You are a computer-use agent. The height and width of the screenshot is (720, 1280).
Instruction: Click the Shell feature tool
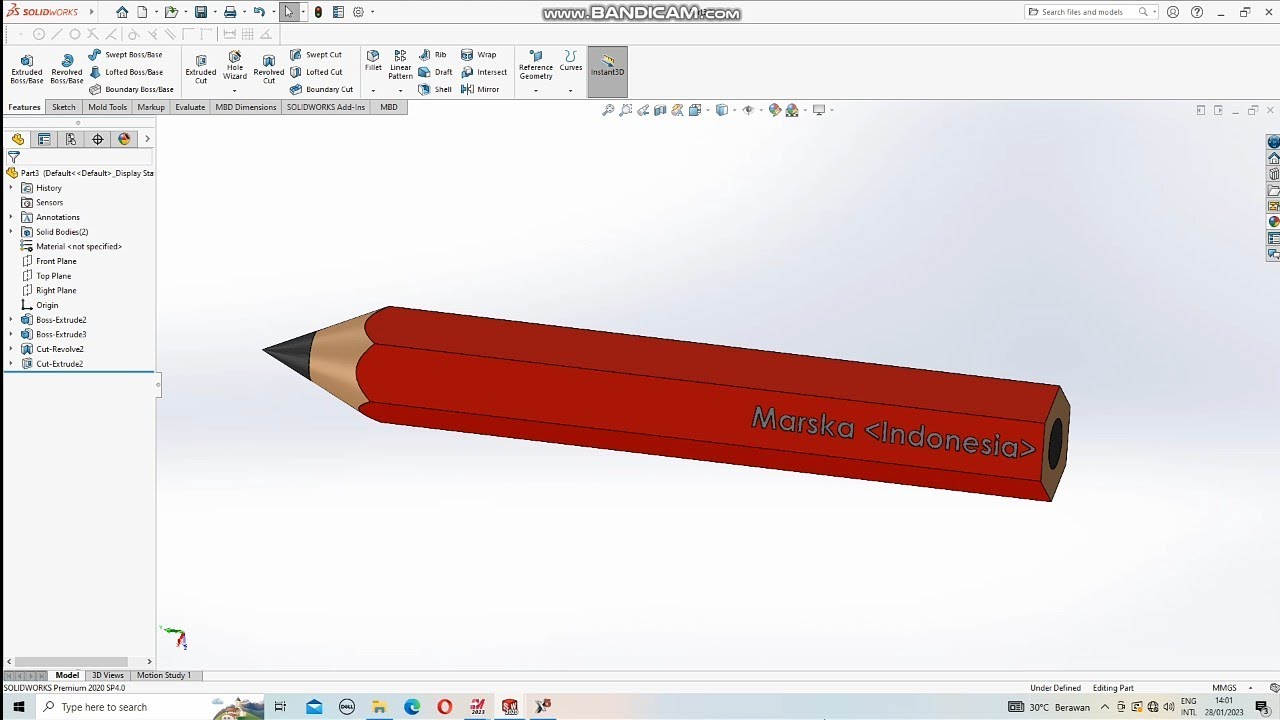point(435,89)
